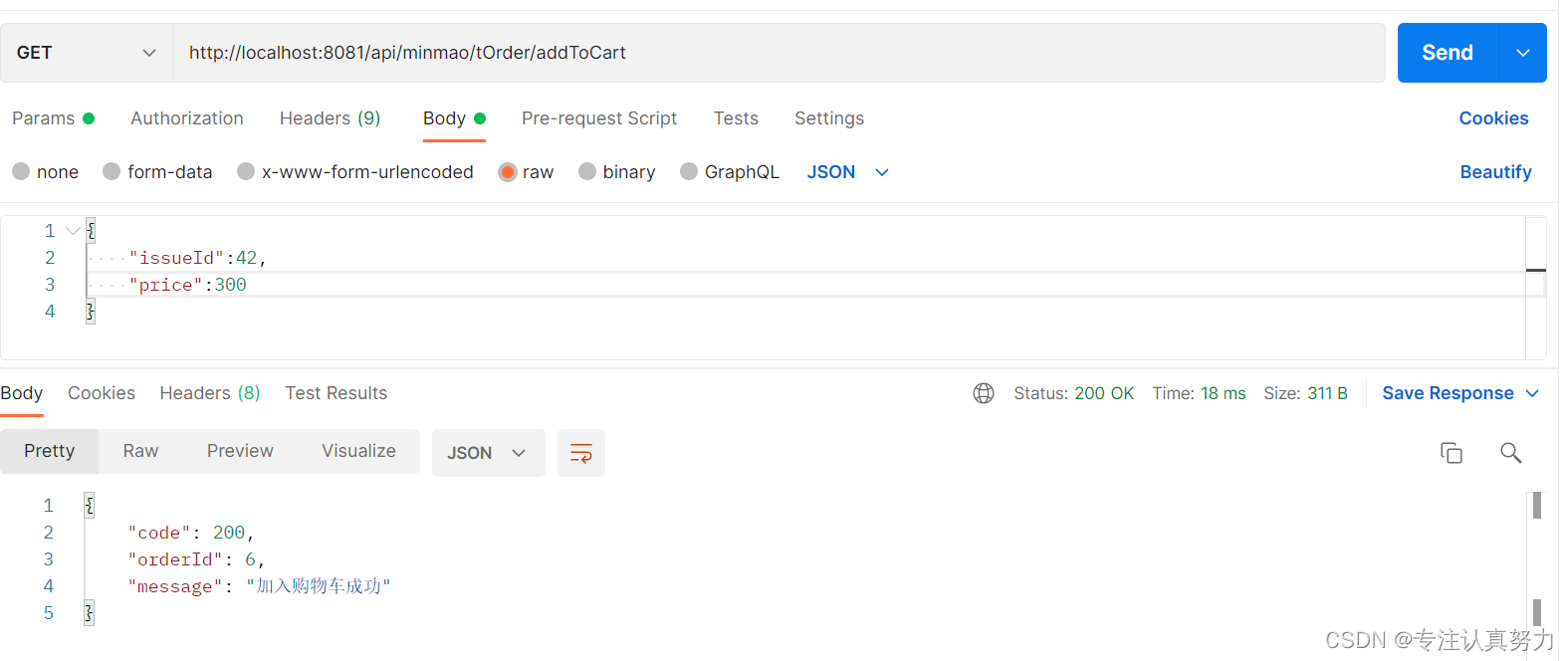The width and height of the screenshot is (1568, 661).
Task: Click the response body scrollbar
Action: 1537,559
